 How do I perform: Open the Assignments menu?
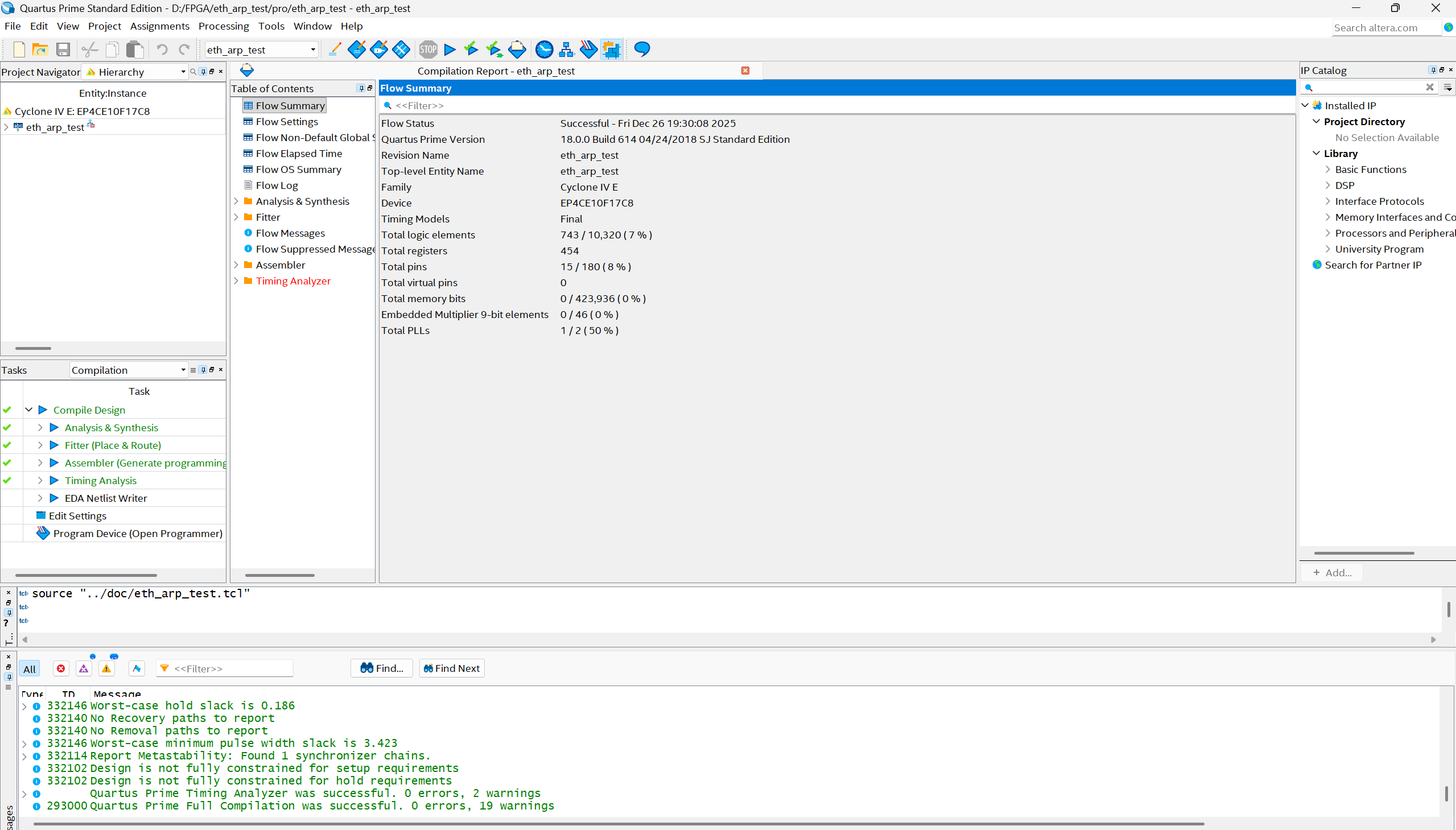click(x=159, y=26)
